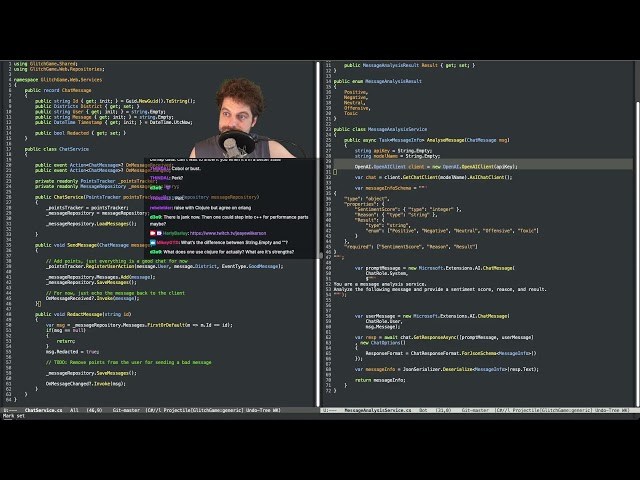Place cursor on 'namespace GlitchGame.Web.Services' line
Image resolution: width=640 pixels, height=480 pixels.
click(58, 80)
